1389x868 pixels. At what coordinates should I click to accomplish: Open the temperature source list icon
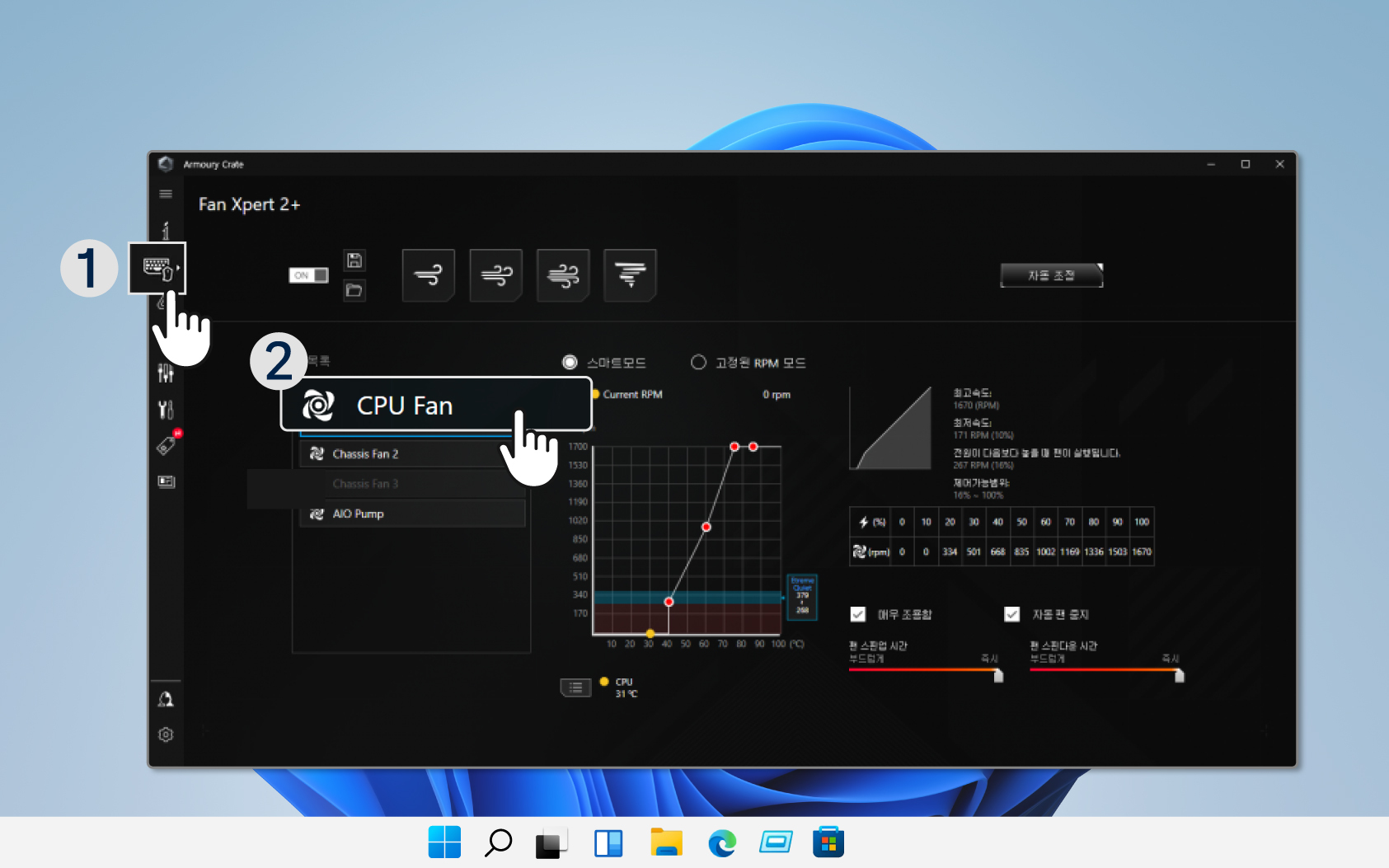[576, 687]
